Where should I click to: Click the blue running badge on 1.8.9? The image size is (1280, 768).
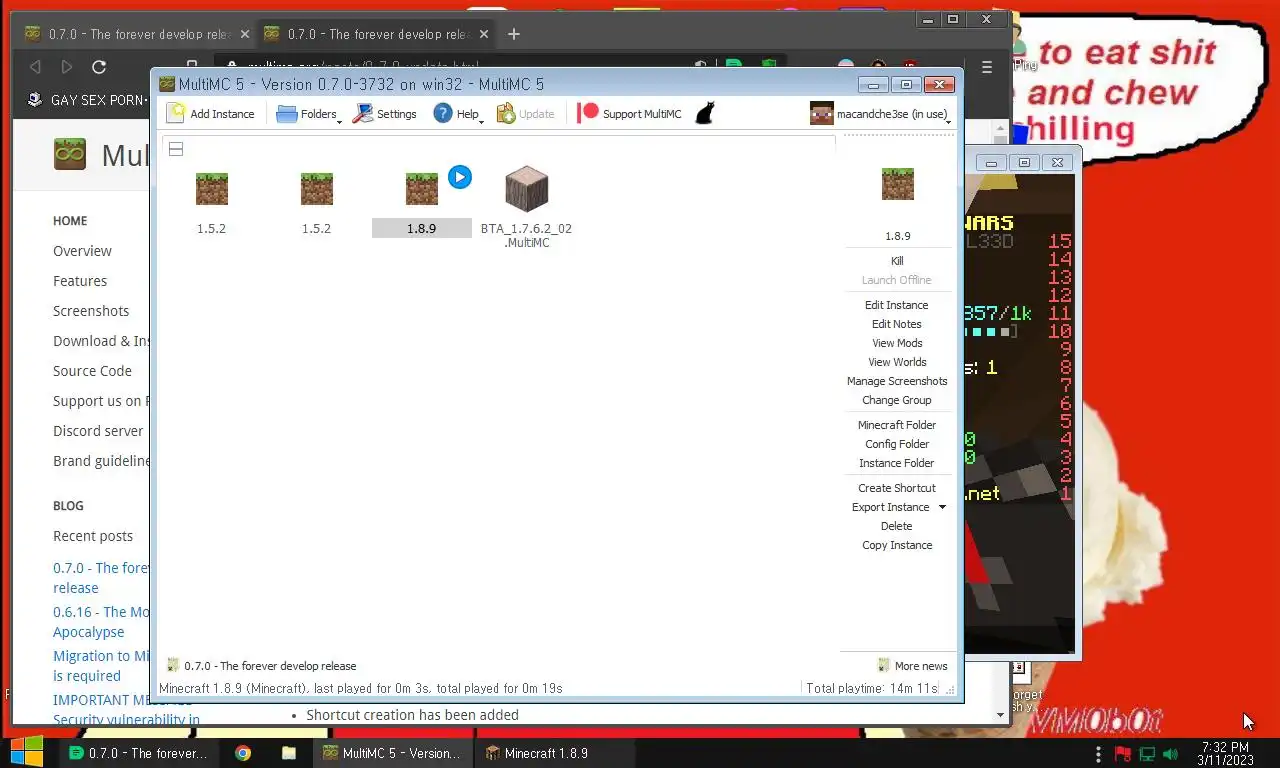click(x=459, y=177)
